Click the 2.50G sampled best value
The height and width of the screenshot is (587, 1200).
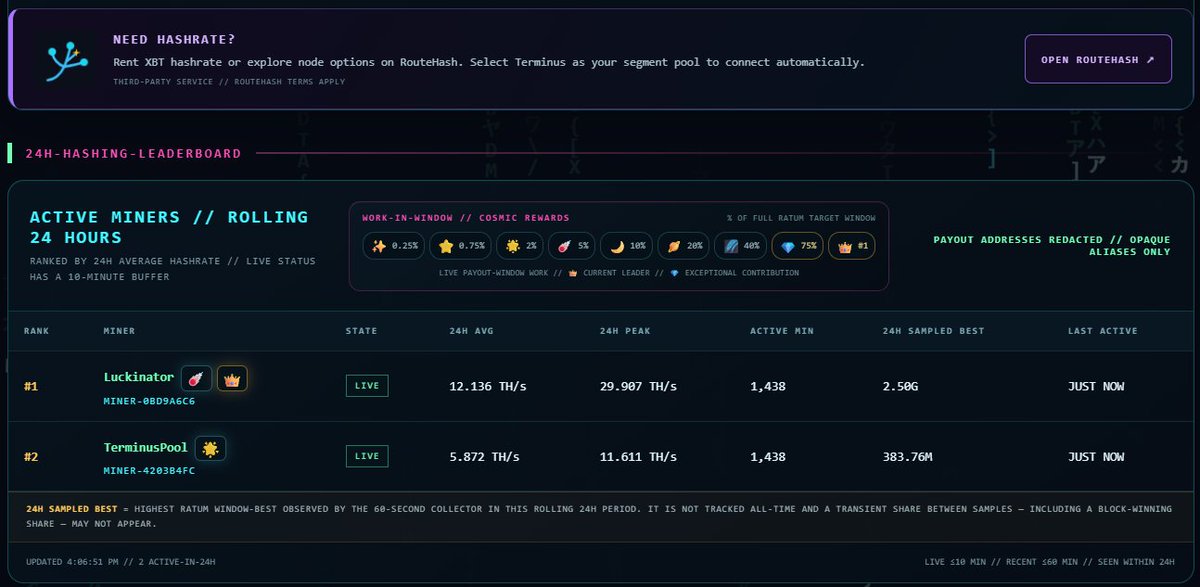902,386
